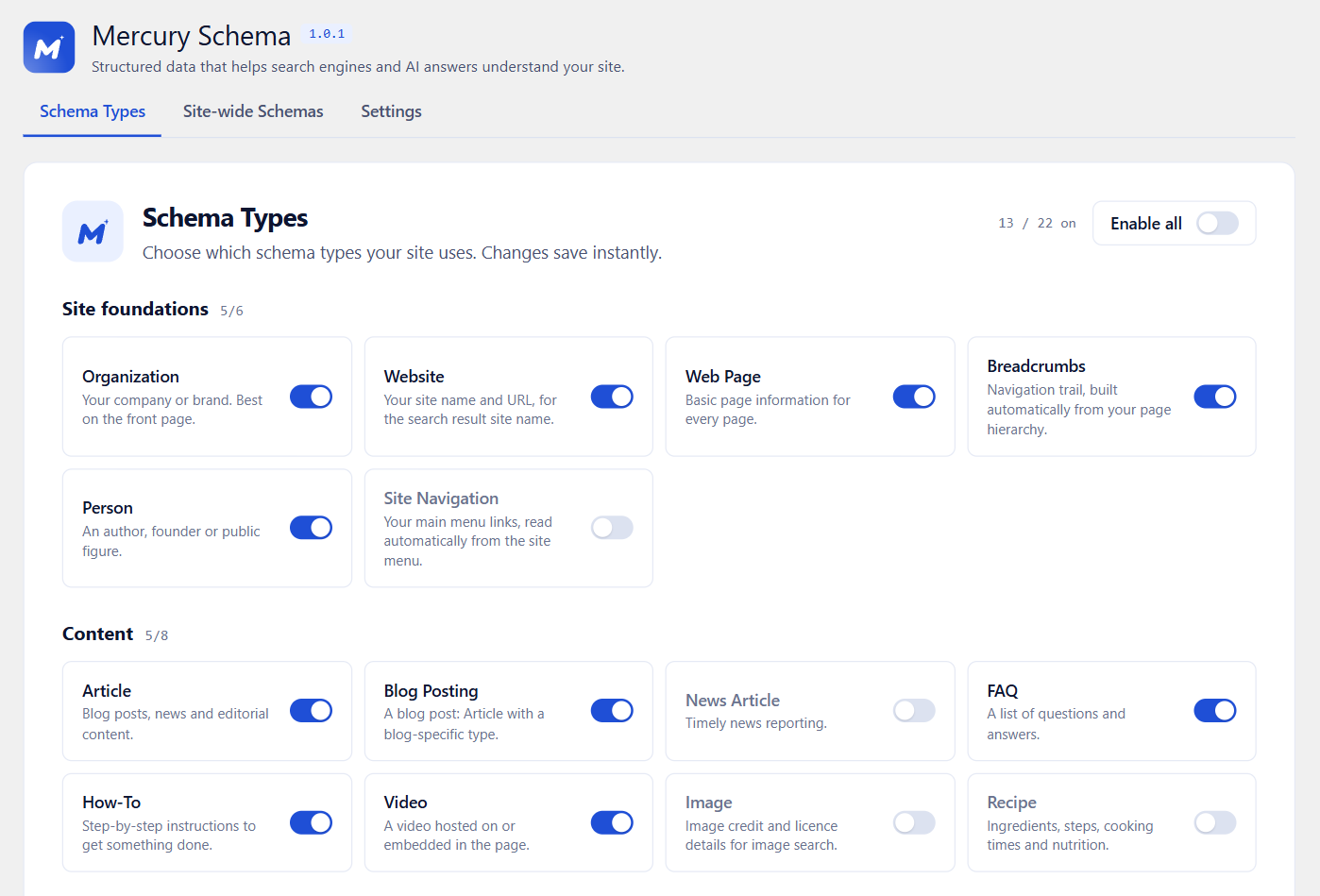Click the 'Site foundations' section heading

pyautogui.click(x=135, y=309)
